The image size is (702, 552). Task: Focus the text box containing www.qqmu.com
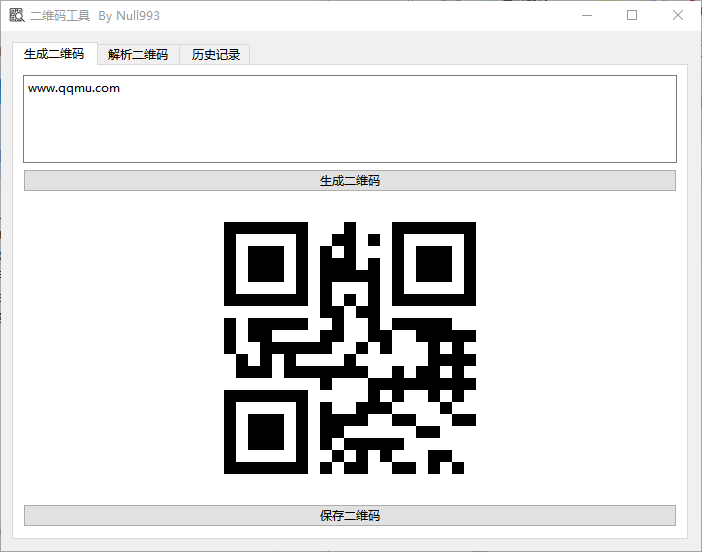350,119
